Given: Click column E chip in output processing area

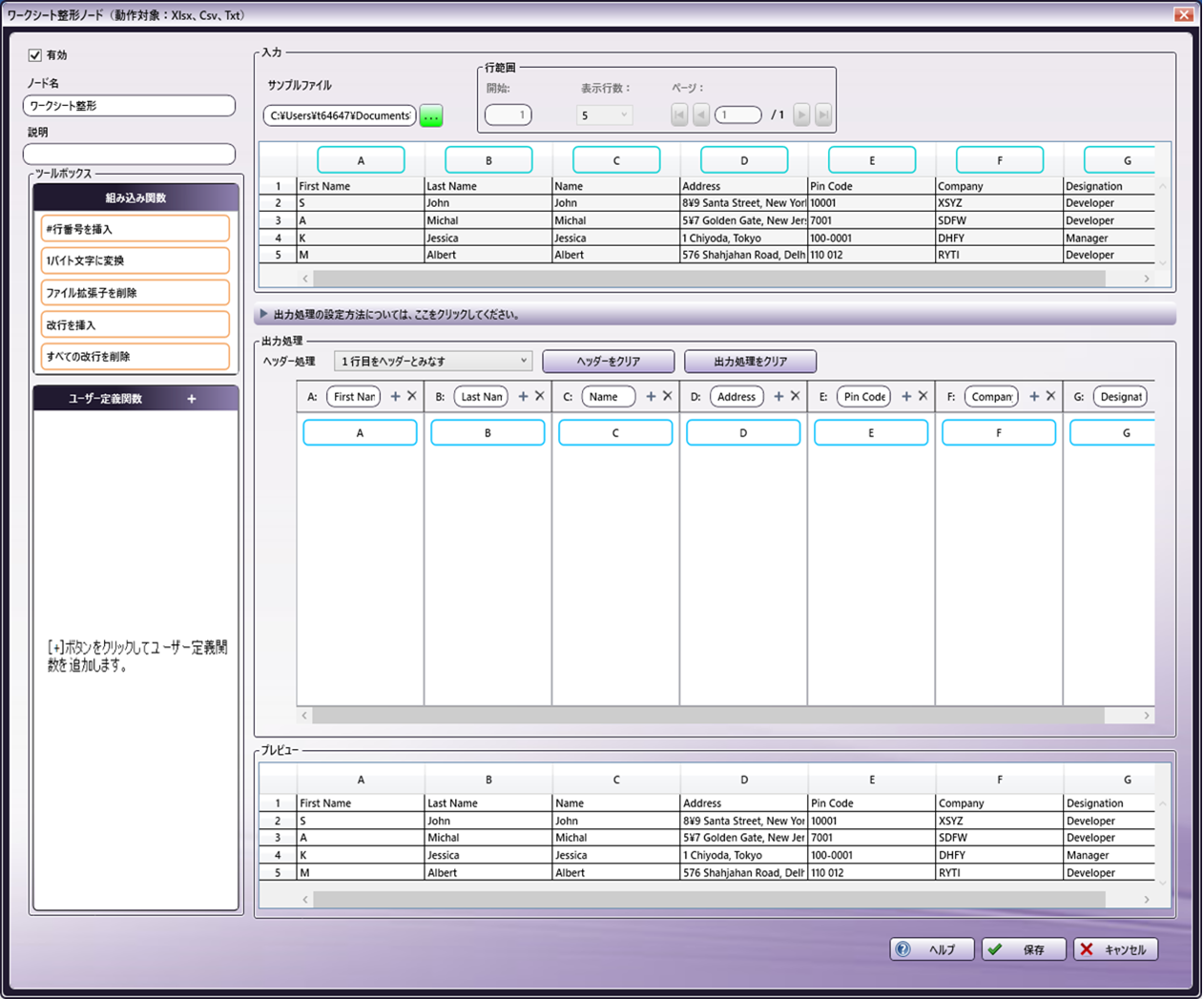Looking at the screenshot, I should pyautogui.click(x=871, y=433).
